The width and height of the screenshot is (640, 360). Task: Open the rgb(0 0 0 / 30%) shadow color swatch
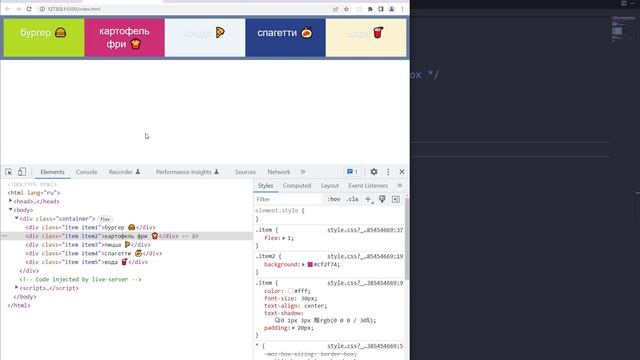[317, 320]
